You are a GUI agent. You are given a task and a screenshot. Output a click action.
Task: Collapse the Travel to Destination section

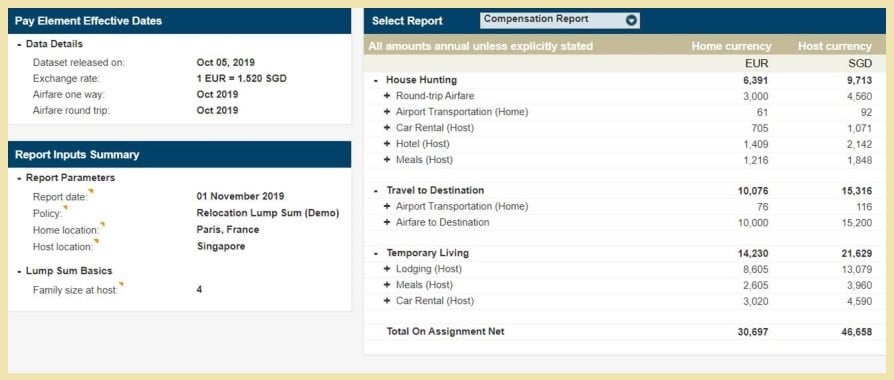tap(376, 191)
